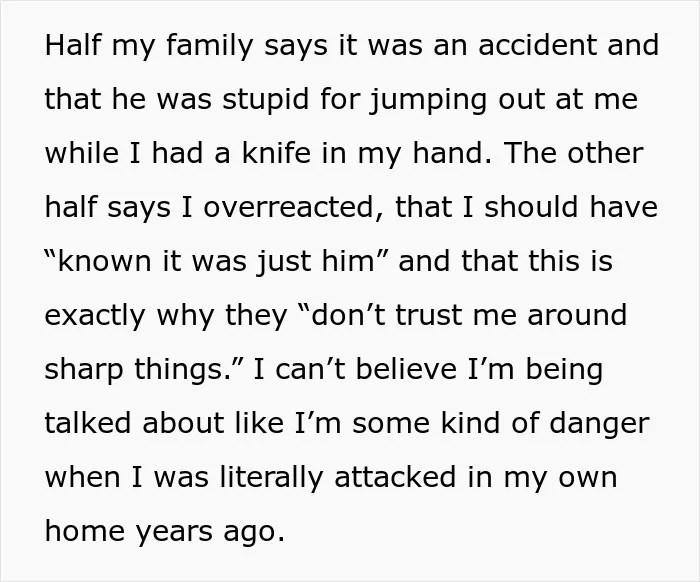Click the word "literally" in the text

click(x=271, y=477)
